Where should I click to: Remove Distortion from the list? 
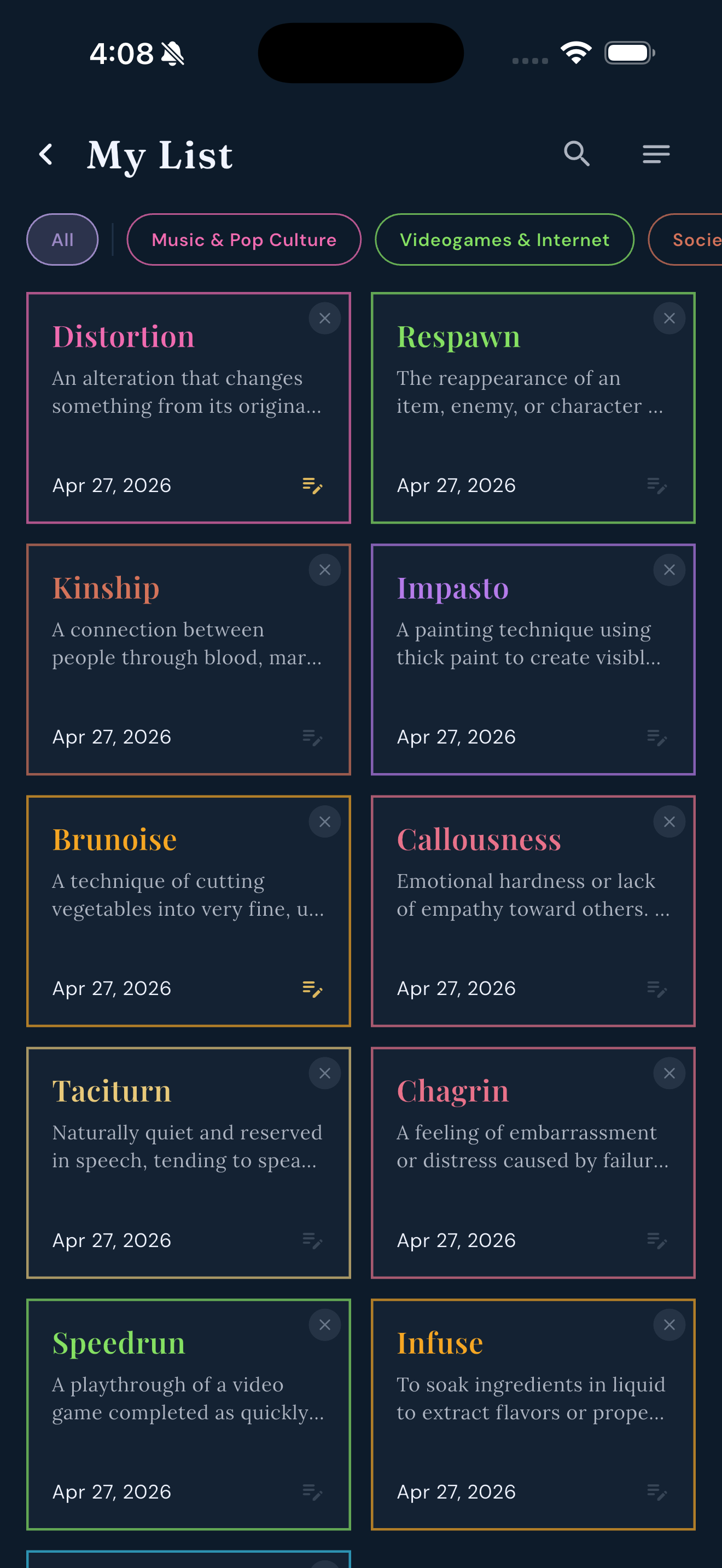point(324,318)
